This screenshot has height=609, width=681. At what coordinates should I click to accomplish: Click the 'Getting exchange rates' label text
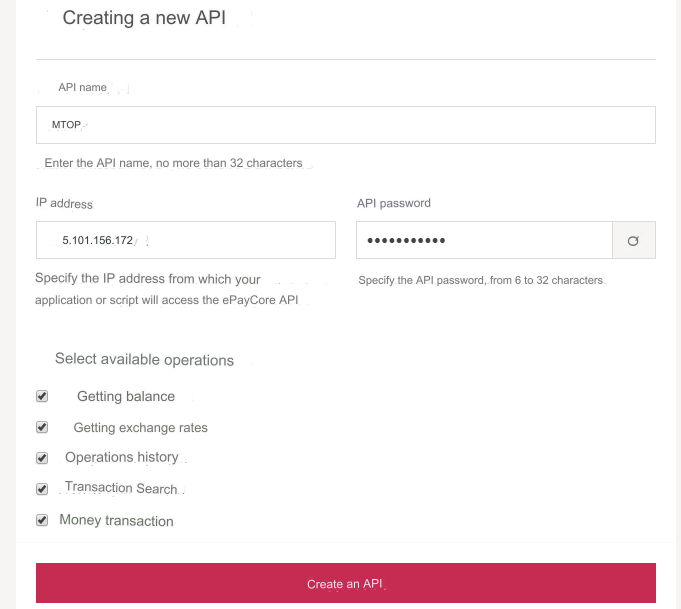(x=141, y=428)
